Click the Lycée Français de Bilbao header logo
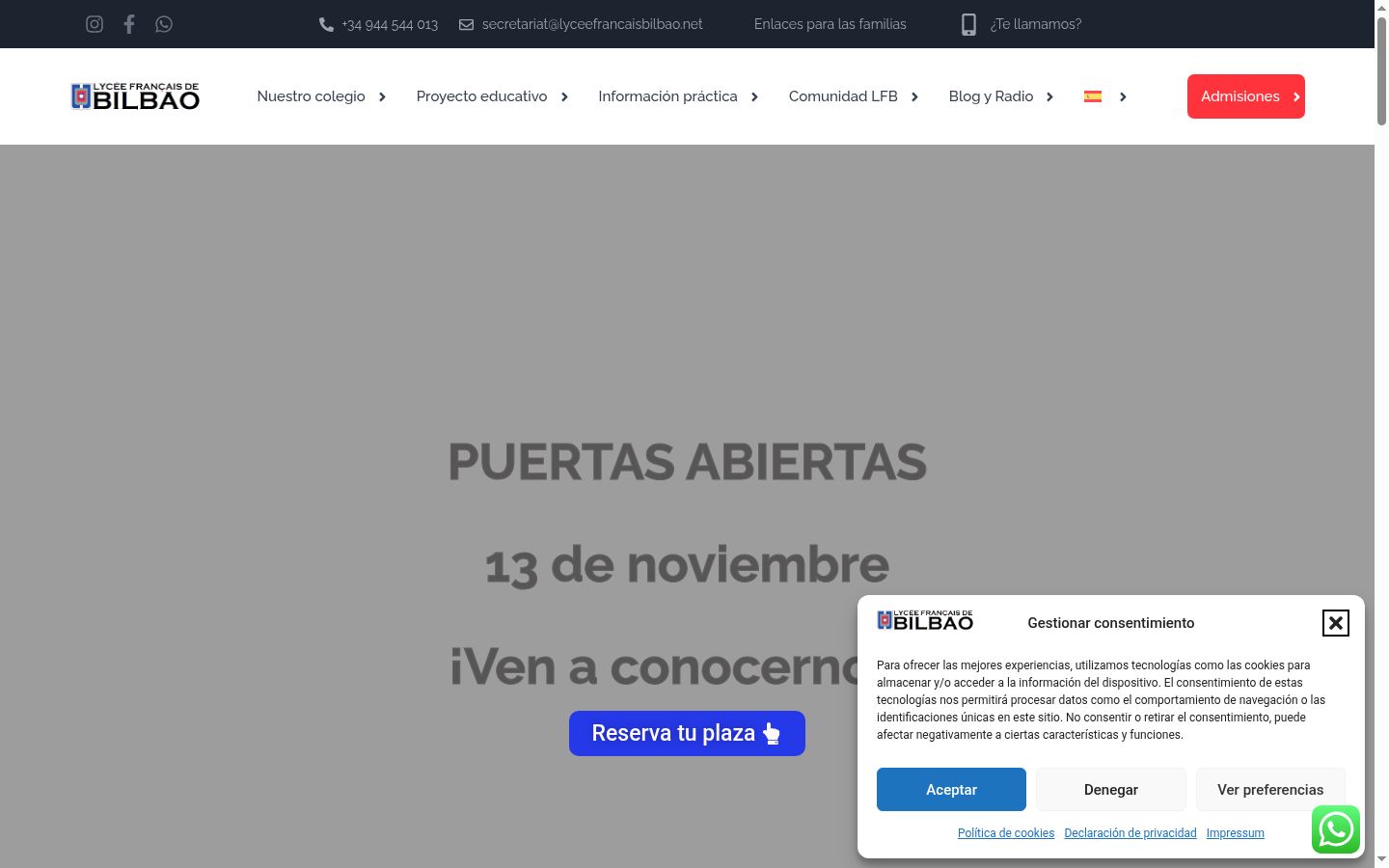The image size is (1389, 868). pos(135,96)
